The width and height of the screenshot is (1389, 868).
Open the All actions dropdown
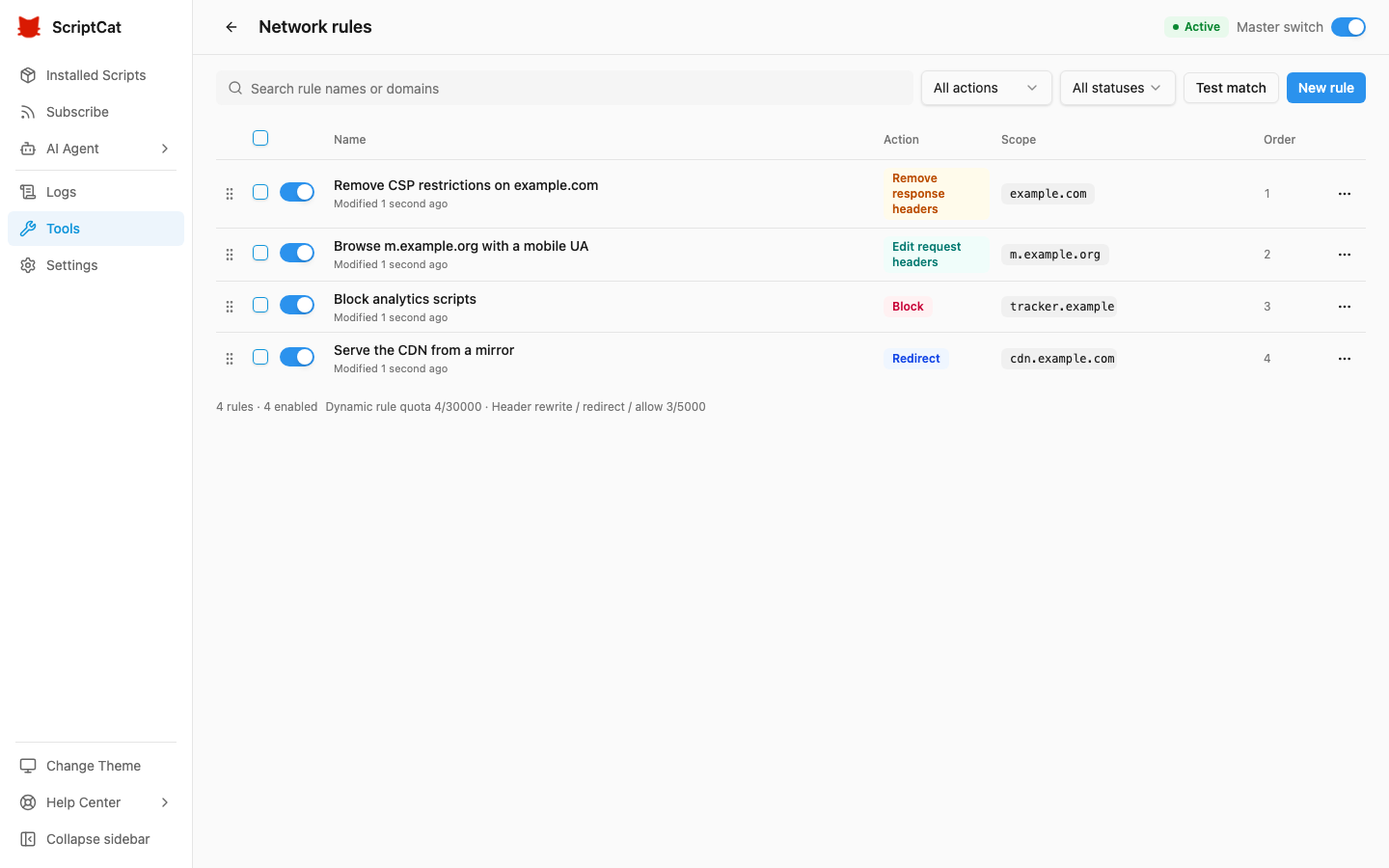pos(986,88)
